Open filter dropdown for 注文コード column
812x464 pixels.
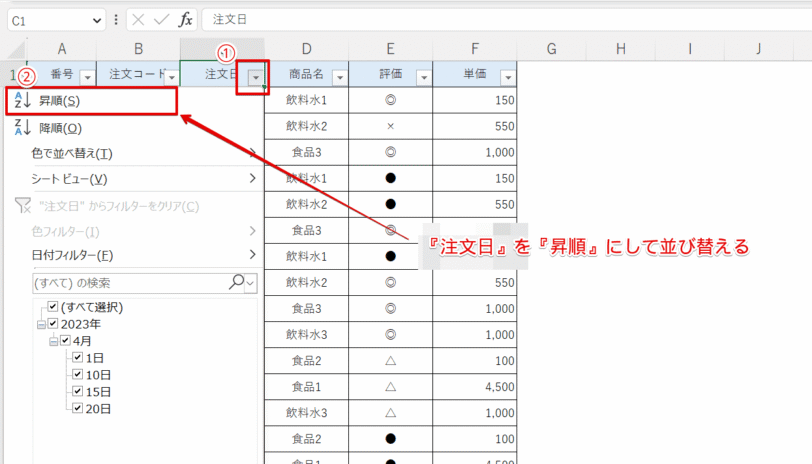(171, 78)
